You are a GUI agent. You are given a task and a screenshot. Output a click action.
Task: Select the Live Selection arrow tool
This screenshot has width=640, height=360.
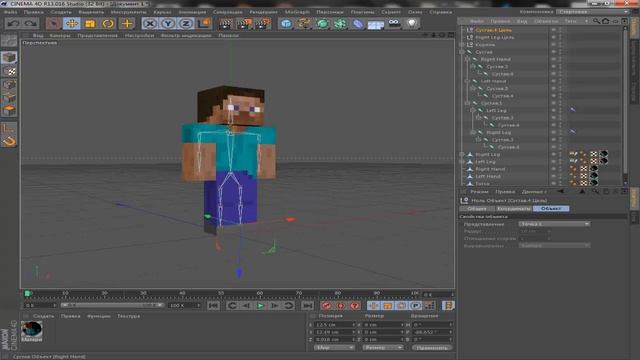point(53,24)
